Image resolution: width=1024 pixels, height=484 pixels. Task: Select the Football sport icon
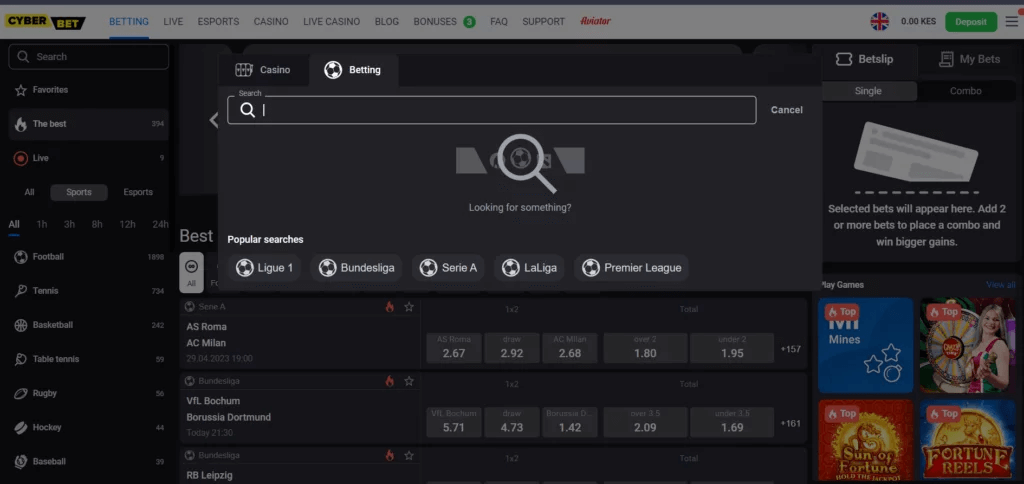click(21, 257)
